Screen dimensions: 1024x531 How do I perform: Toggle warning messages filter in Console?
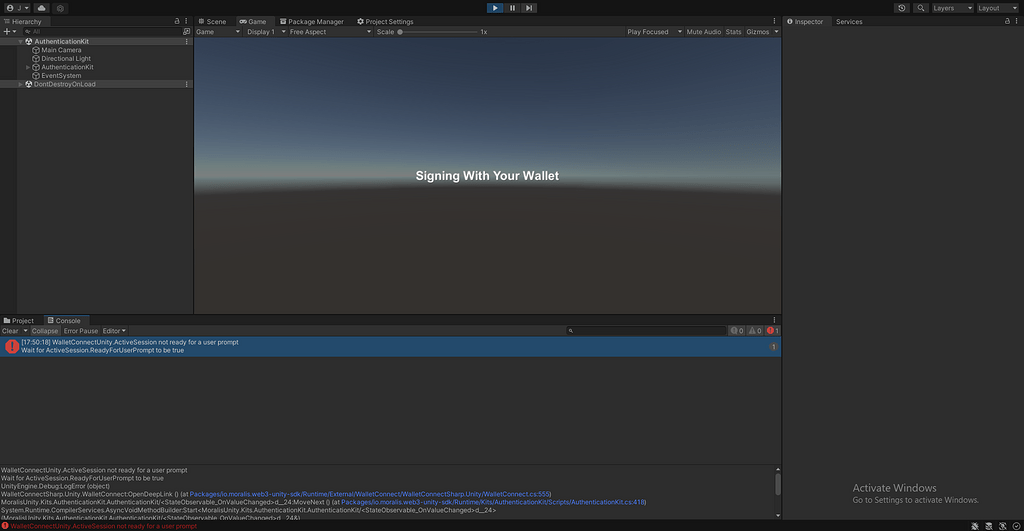click(755, 330)
